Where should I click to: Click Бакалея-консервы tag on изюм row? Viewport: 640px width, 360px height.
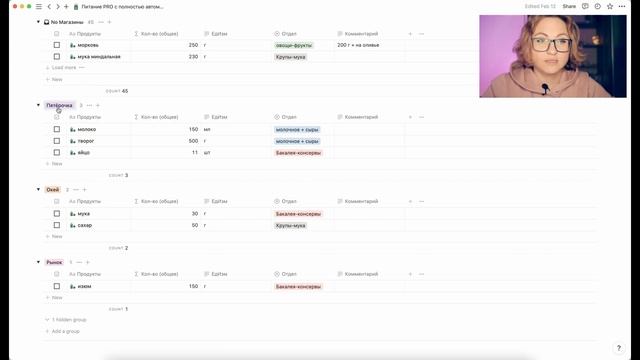coord(298,287)
